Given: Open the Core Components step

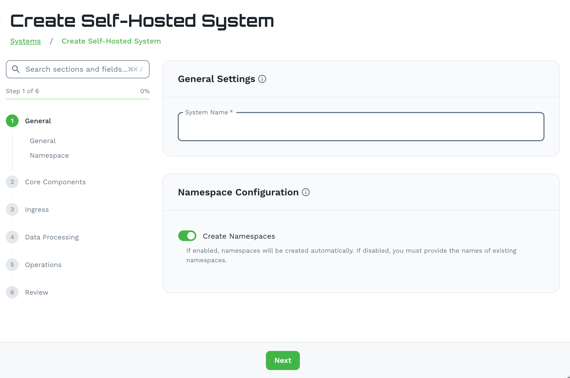Looking at the screenshot, I should pyautogui.click(x=55, y=182).
